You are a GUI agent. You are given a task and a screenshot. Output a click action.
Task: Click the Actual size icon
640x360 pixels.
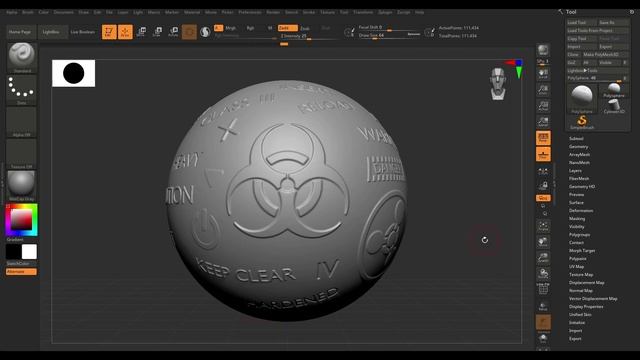(543, 106)
